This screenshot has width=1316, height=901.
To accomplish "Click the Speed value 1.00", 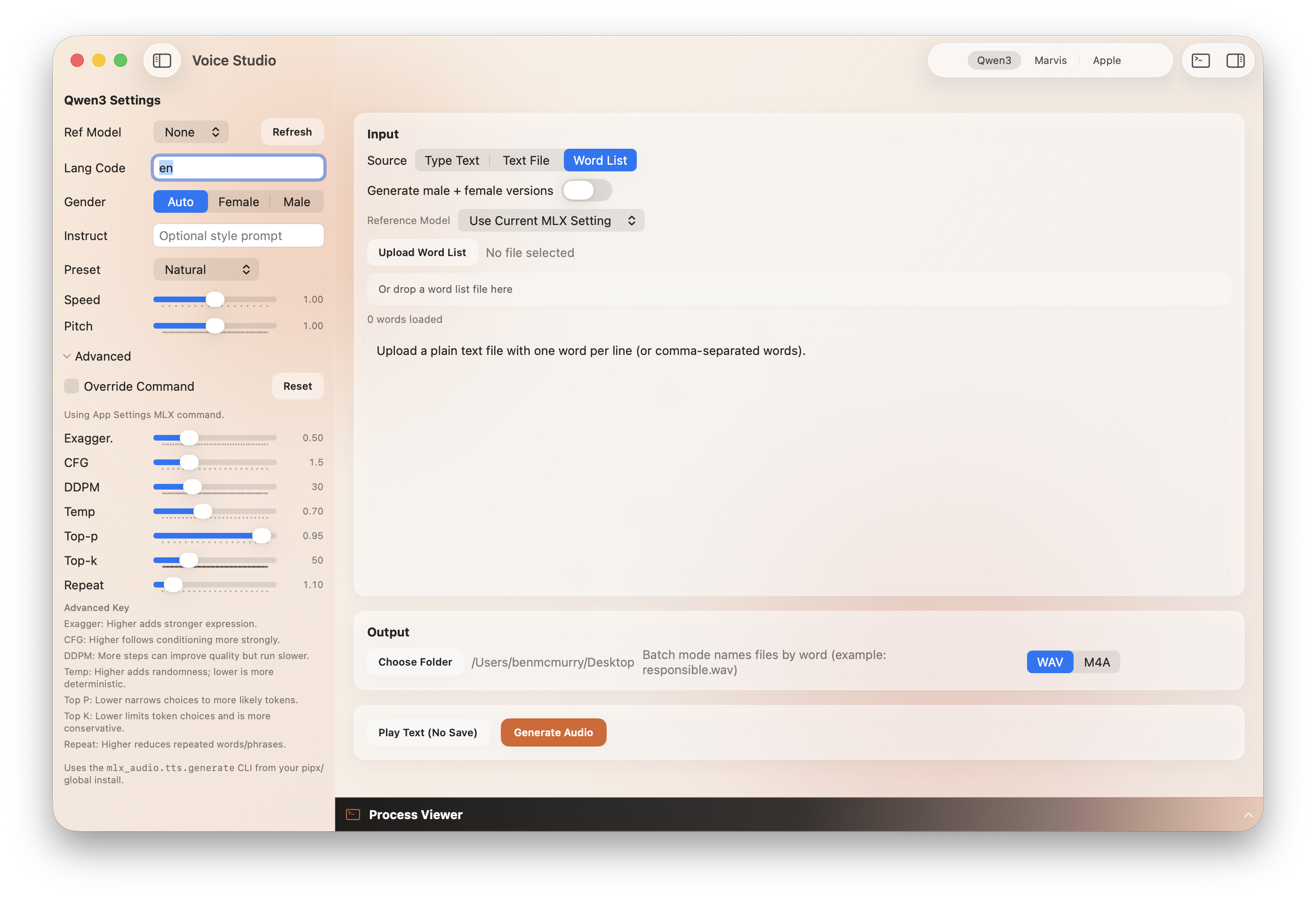I will (313, 299).
